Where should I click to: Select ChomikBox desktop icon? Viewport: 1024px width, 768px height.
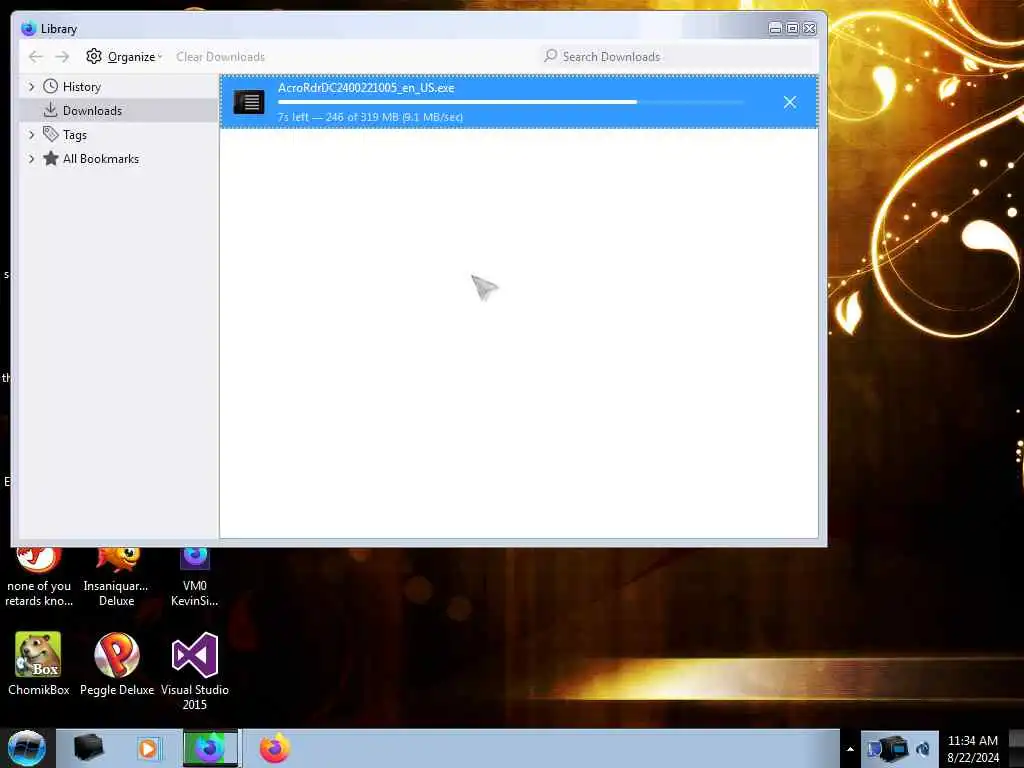(x=39, y=664)
